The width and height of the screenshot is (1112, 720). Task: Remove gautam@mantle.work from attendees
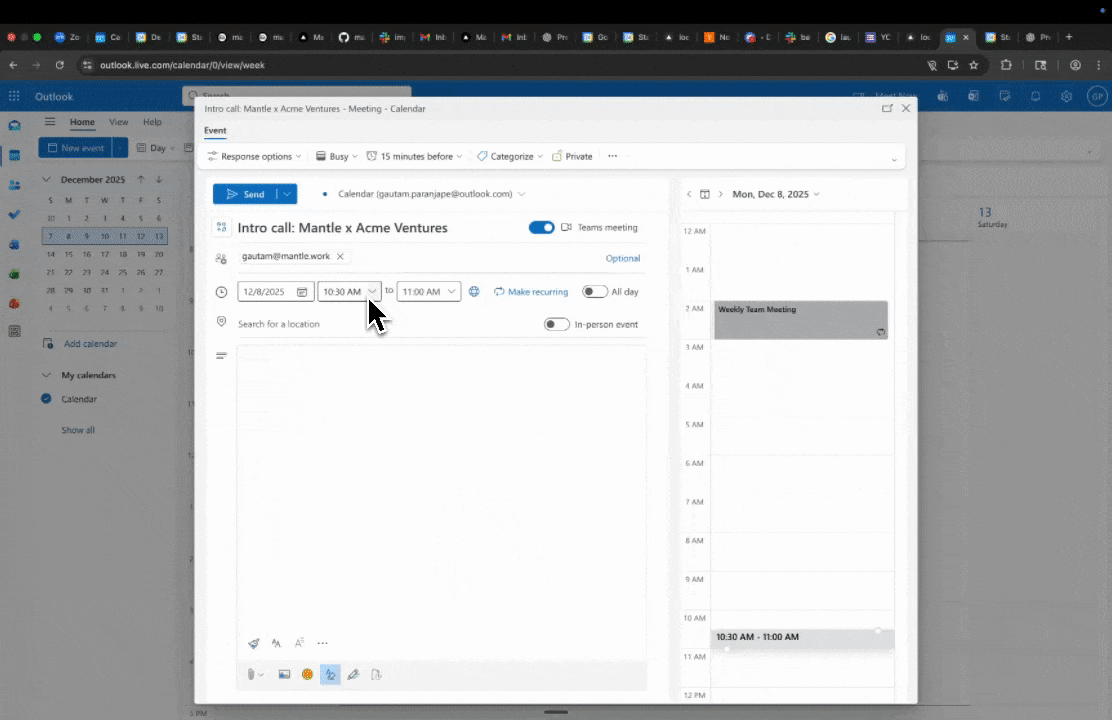340,257
